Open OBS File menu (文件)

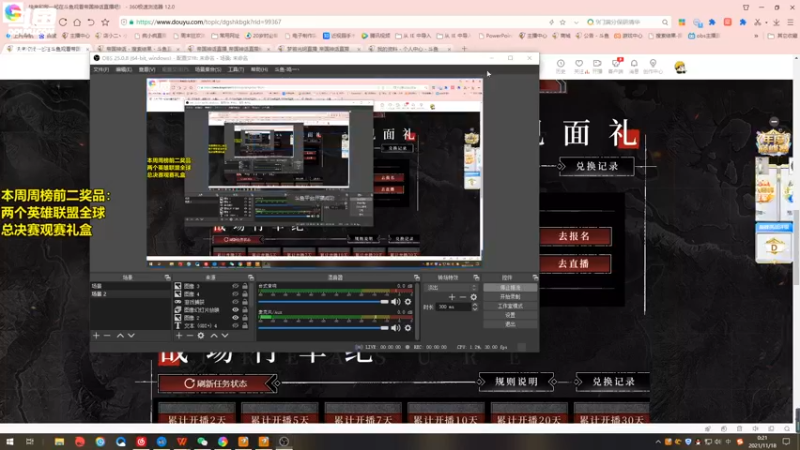(101, 69)
